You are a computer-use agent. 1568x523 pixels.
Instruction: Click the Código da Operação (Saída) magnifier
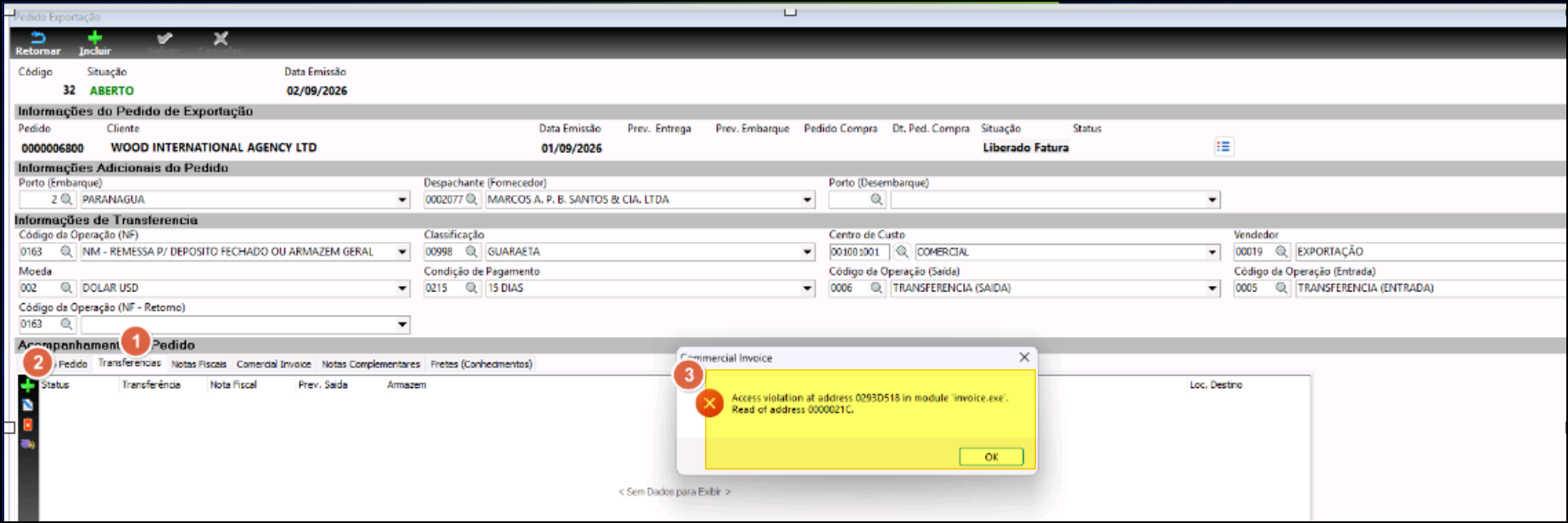coord(876,289)
